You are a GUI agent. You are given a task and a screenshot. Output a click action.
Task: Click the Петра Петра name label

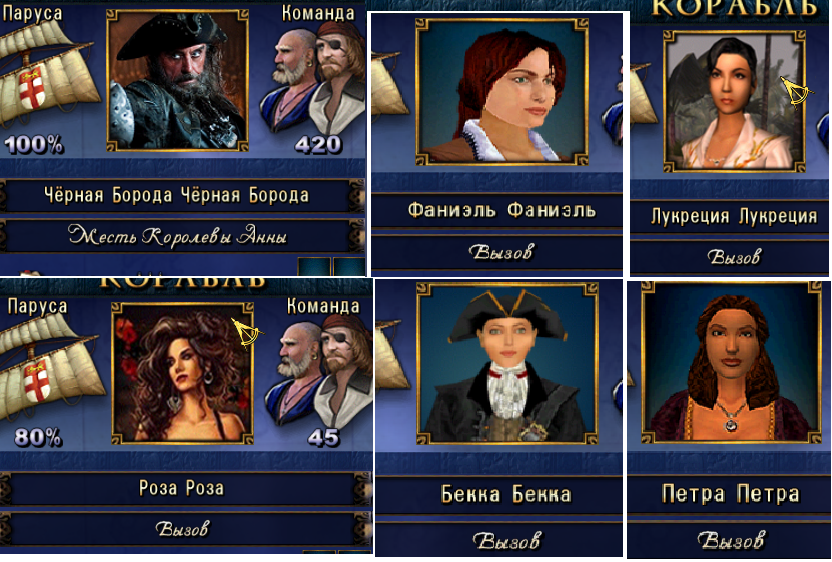730,494
